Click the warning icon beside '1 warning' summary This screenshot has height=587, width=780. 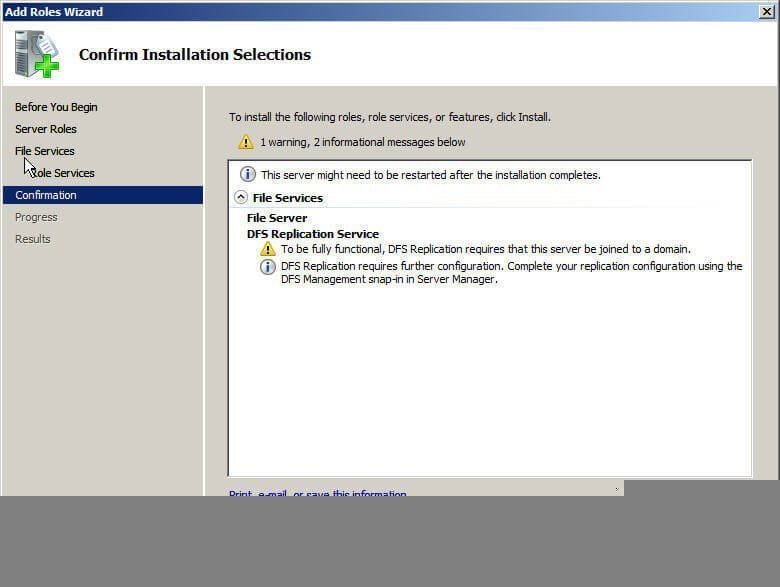click(246, 142)
